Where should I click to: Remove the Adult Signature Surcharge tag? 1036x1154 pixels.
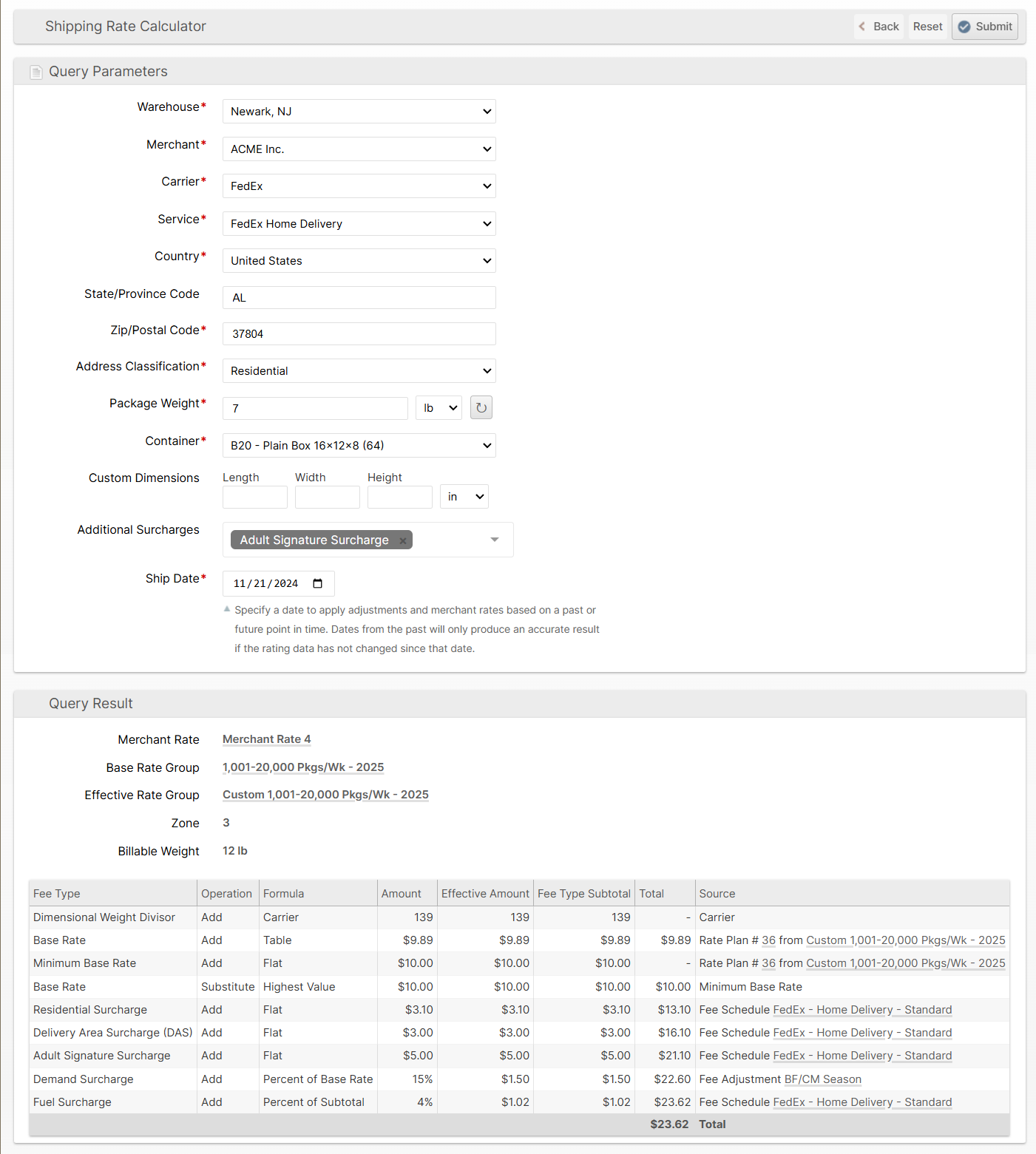[403, 541]
